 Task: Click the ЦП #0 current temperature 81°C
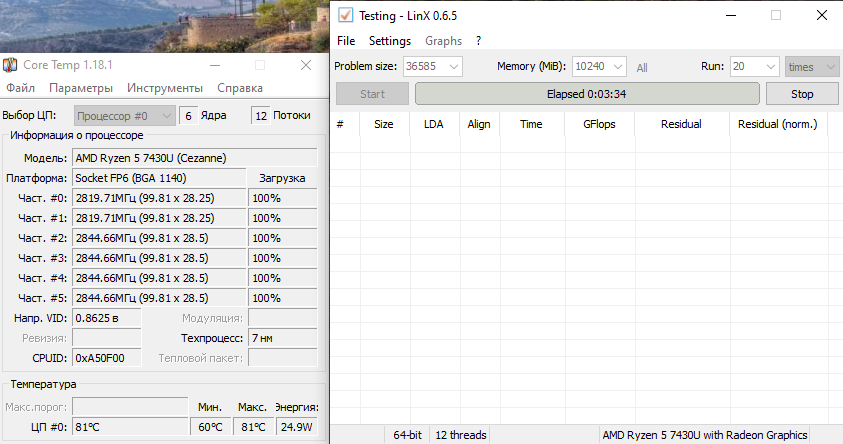click(x=130, y=427)
